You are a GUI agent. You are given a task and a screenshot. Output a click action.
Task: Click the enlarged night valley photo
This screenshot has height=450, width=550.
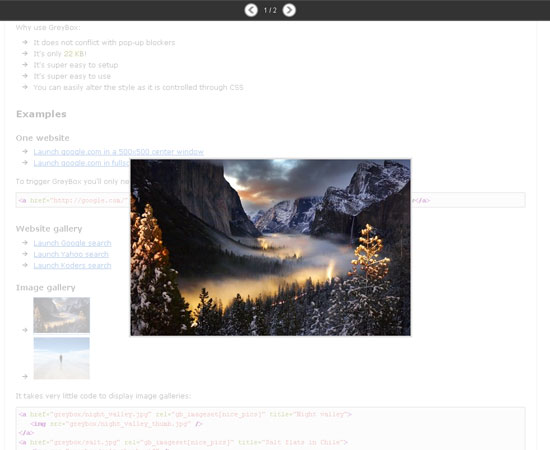click(270, 248)
